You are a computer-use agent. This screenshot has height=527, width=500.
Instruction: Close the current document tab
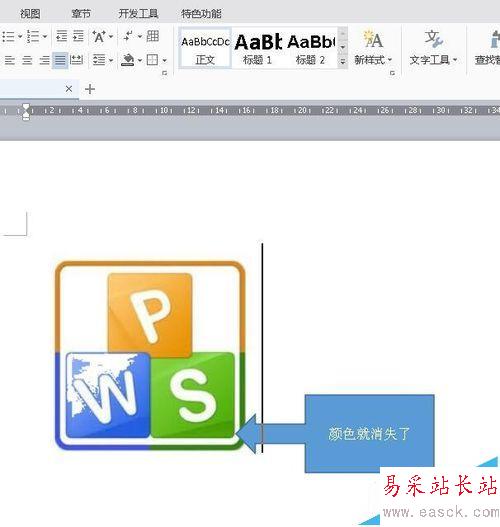point(69,89)
